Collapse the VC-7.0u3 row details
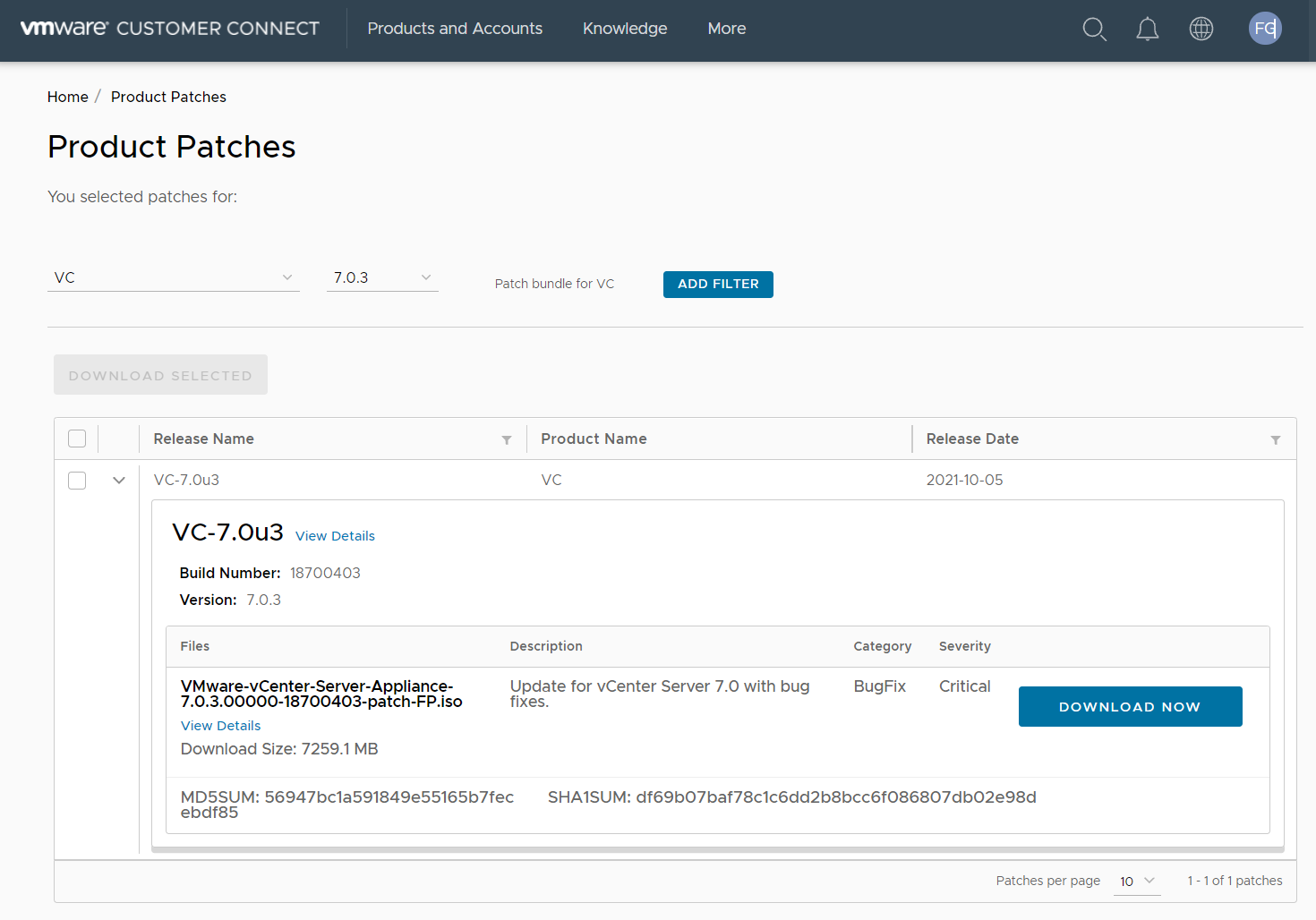The image size is (1316, 920). 119,481
